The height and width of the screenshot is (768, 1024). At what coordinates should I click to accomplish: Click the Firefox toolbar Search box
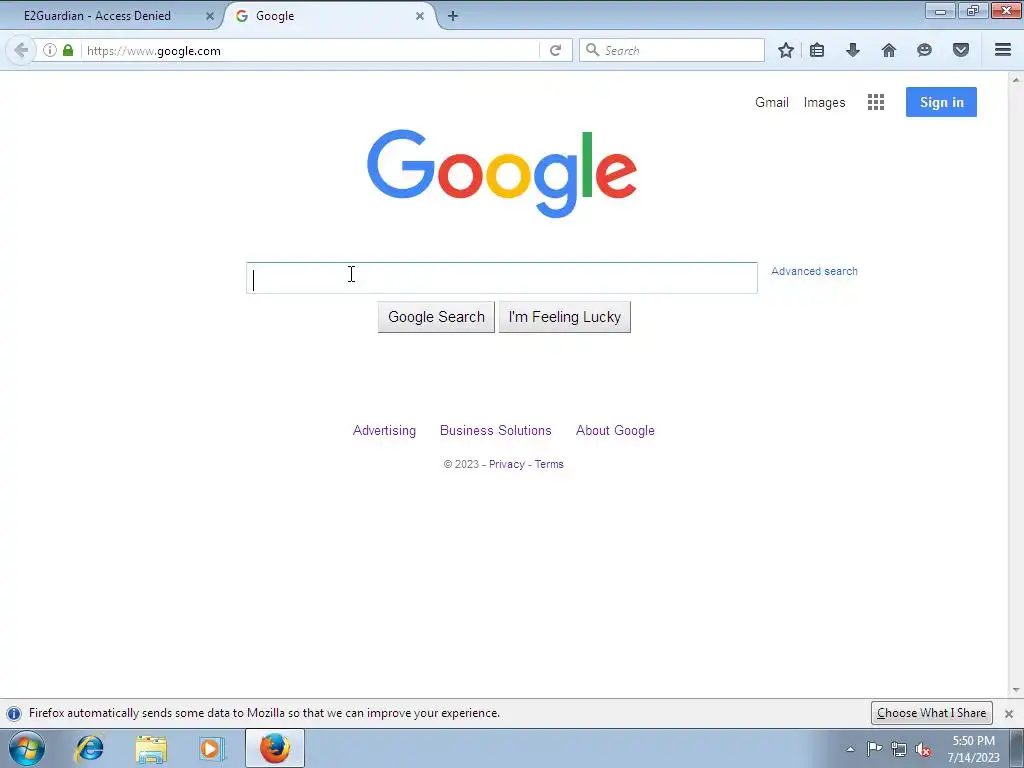(671, 50)
